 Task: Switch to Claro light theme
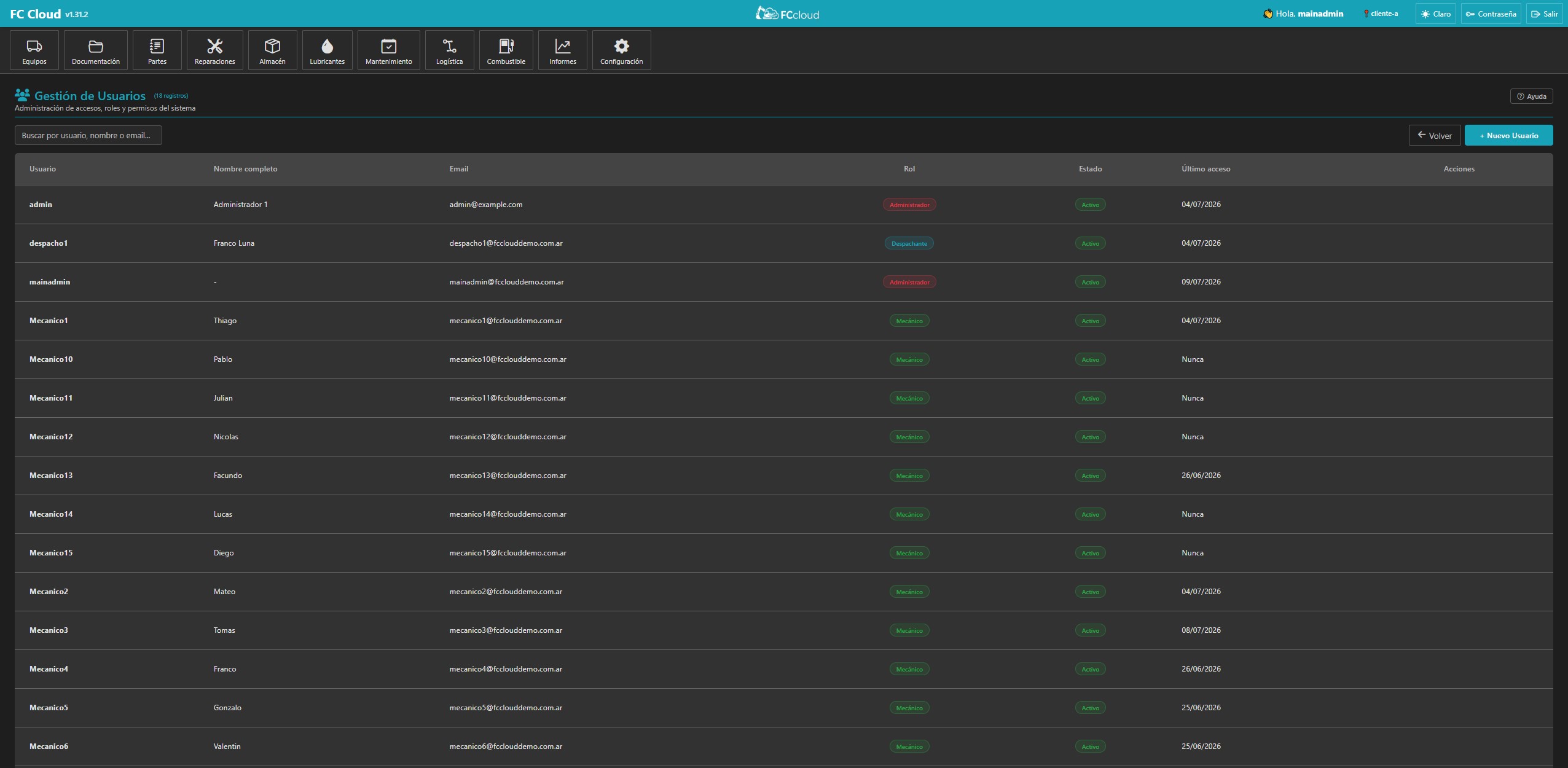tap(1436, 14)
